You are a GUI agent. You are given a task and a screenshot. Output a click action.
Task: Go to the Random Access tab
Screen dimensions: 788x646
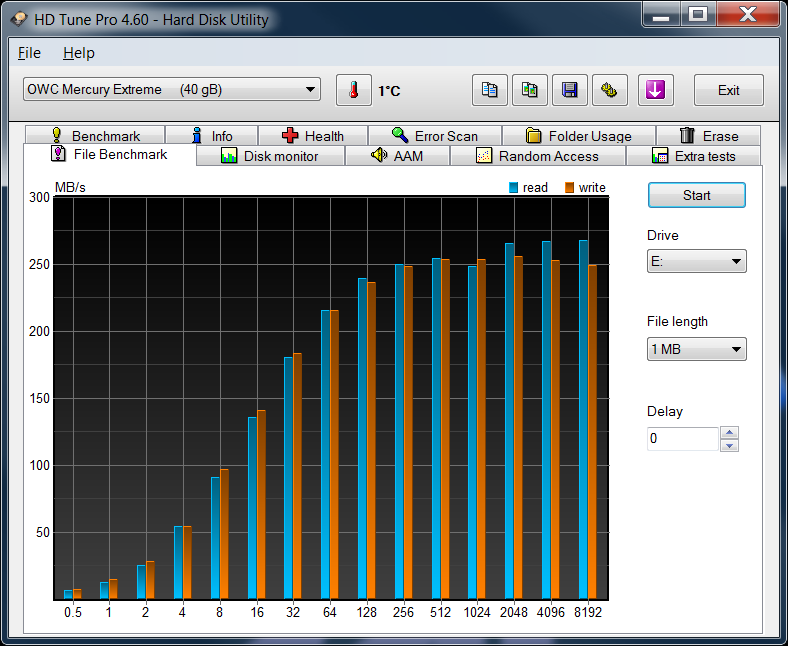(537, 156)
